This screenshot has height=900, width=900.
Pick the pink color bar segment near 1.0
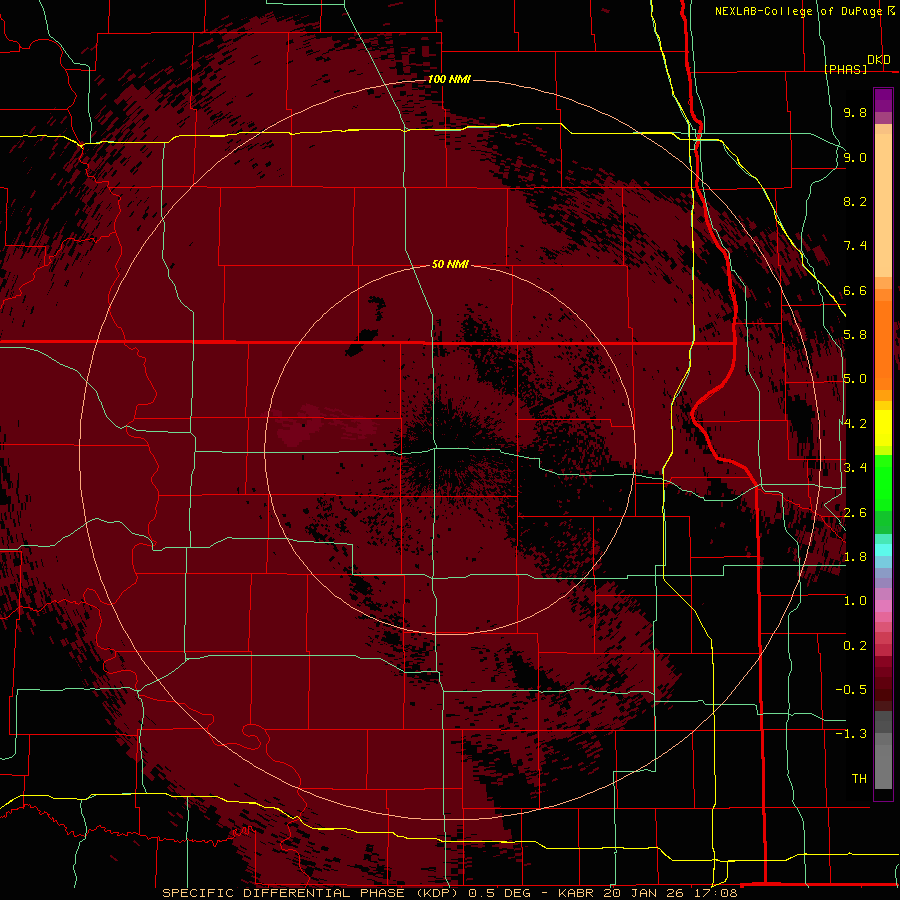pos(883,606)
